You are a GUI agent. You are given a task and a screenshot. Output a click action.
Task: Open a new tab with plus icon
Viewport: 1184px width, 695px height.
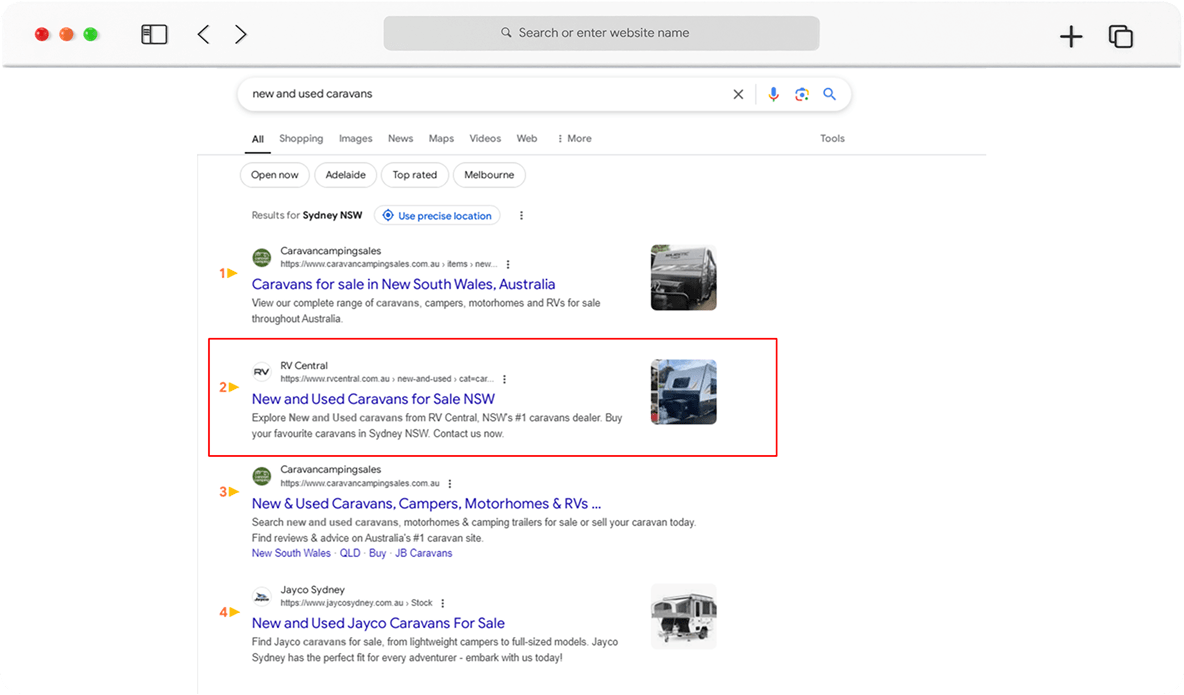coord(1071,36)
